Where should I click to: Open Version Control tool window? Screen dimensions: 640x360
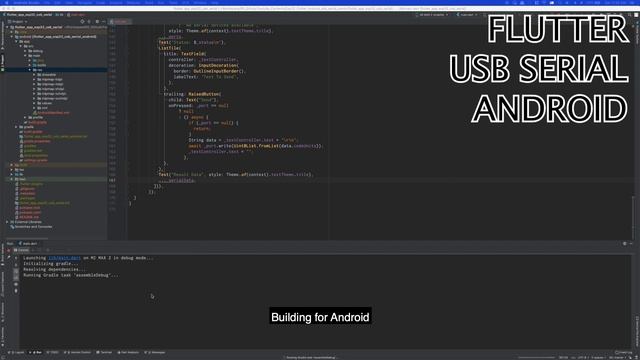78,352
